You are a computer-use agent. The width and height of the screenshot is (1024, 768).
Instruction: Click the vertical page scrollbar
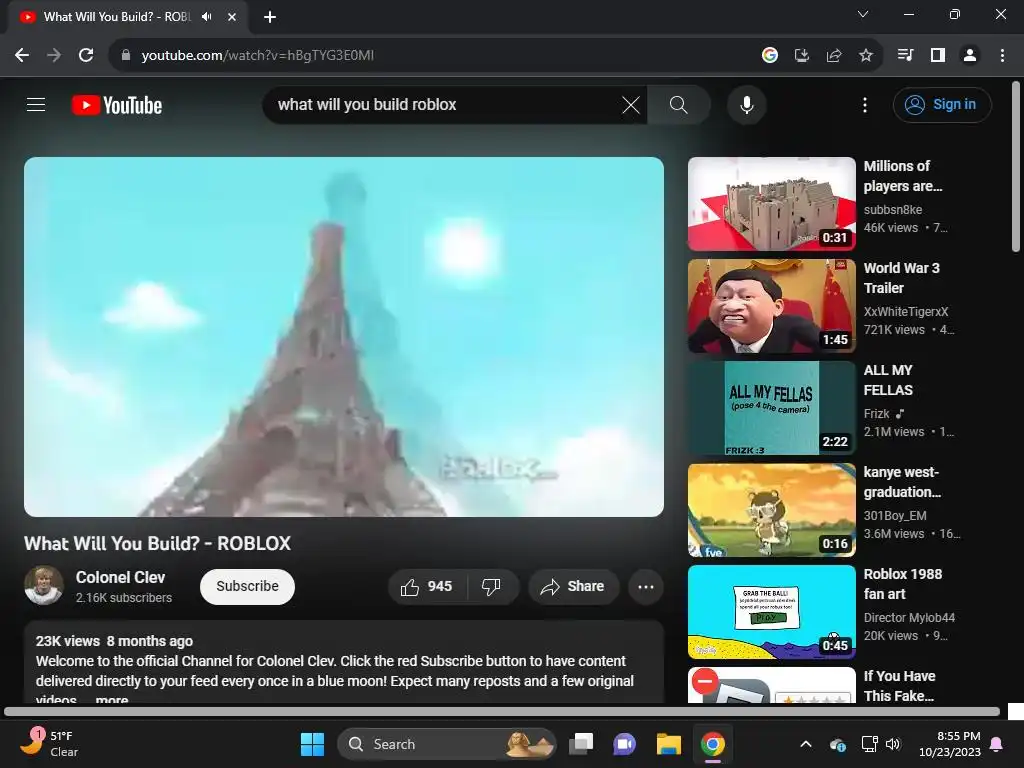coord(1016,167)
